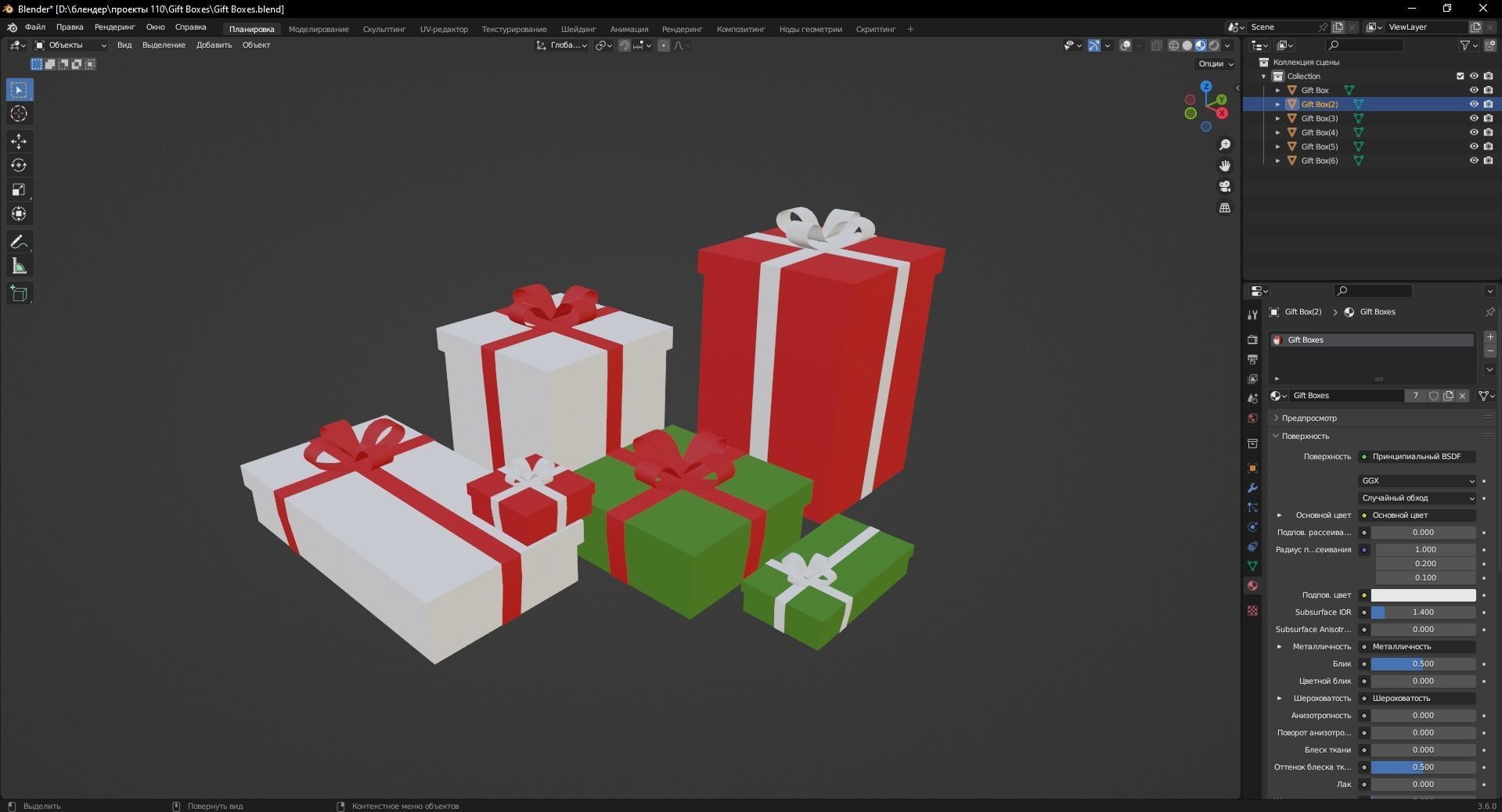The height and width of the screenshot is (812, 1502).
Task: Open the Render Properties camera tab
Action: click(x=1252, y=340)
